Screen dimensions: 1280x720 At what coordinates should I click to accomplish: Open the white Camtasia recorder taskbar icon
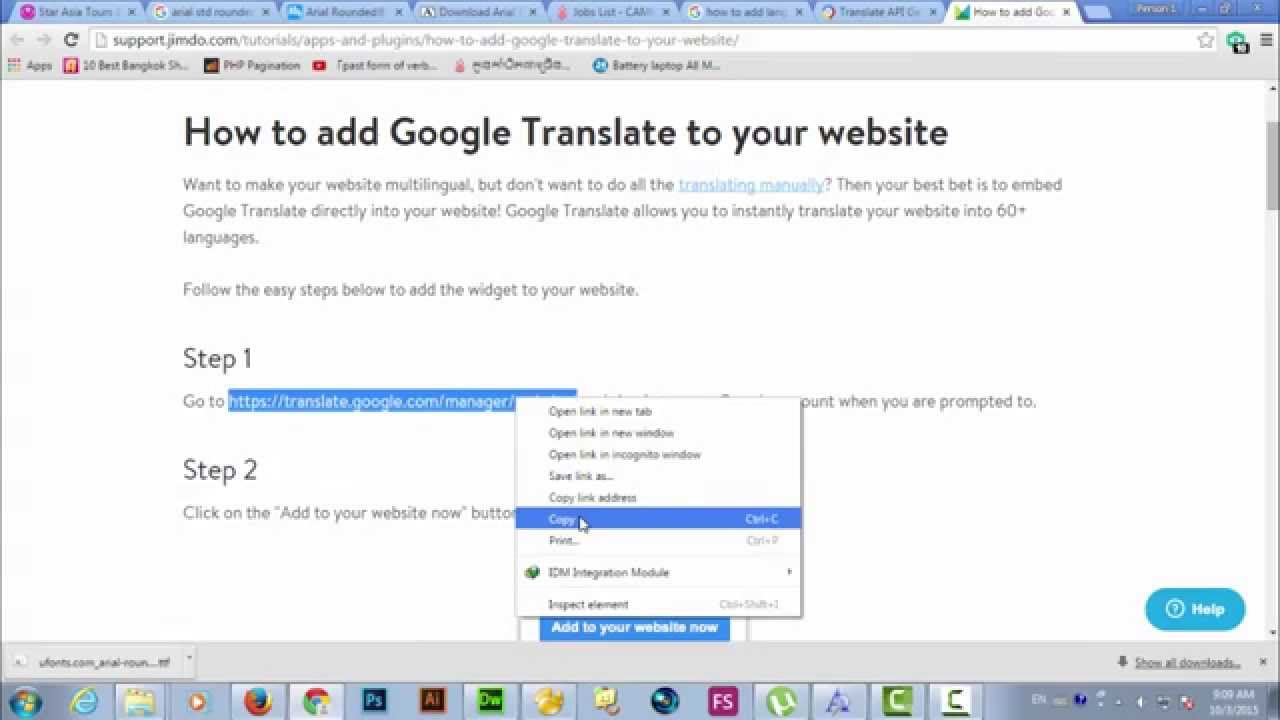pos(956,700)
